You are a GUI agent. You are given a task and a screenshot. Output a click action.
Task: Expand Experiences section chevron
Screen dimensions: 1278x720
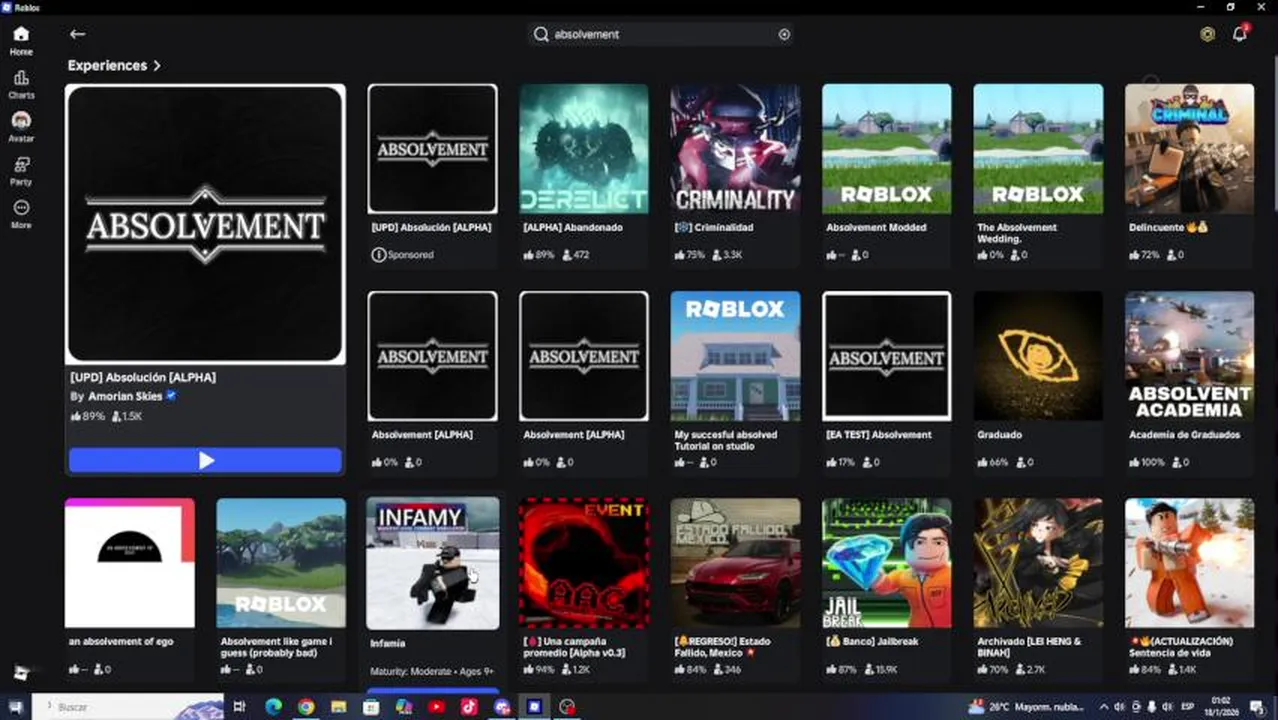tap(157, 66)
